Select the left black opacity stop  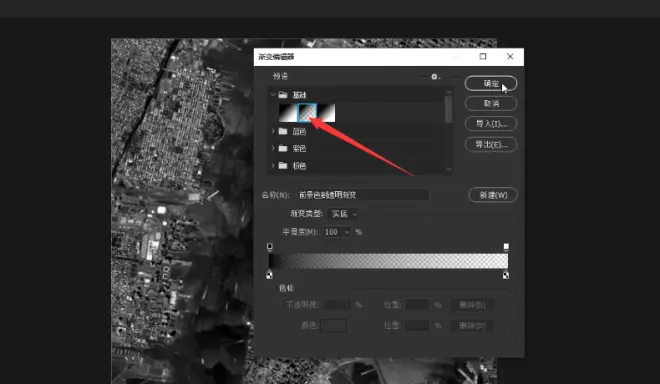coord(270,247)
